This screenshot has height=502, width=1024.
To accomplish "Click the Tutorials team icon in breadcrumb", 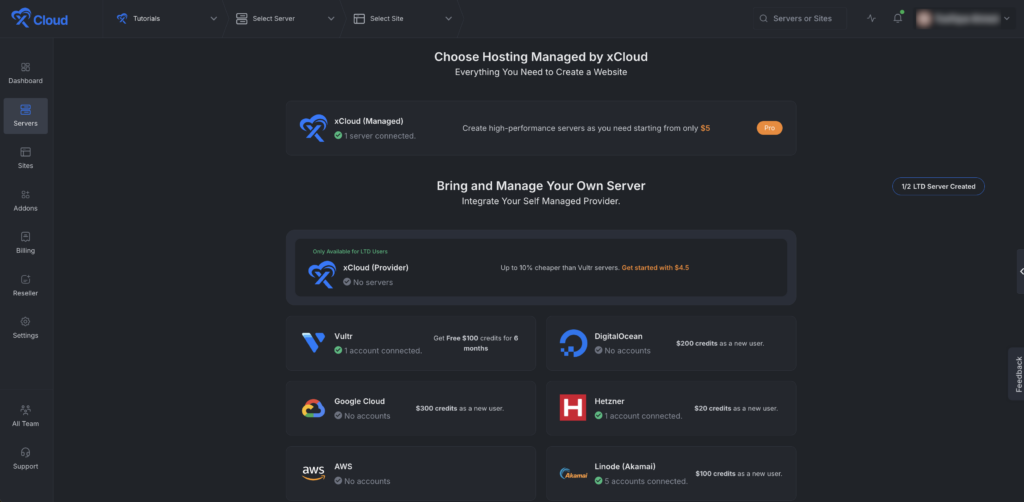I will click(122, 18).
